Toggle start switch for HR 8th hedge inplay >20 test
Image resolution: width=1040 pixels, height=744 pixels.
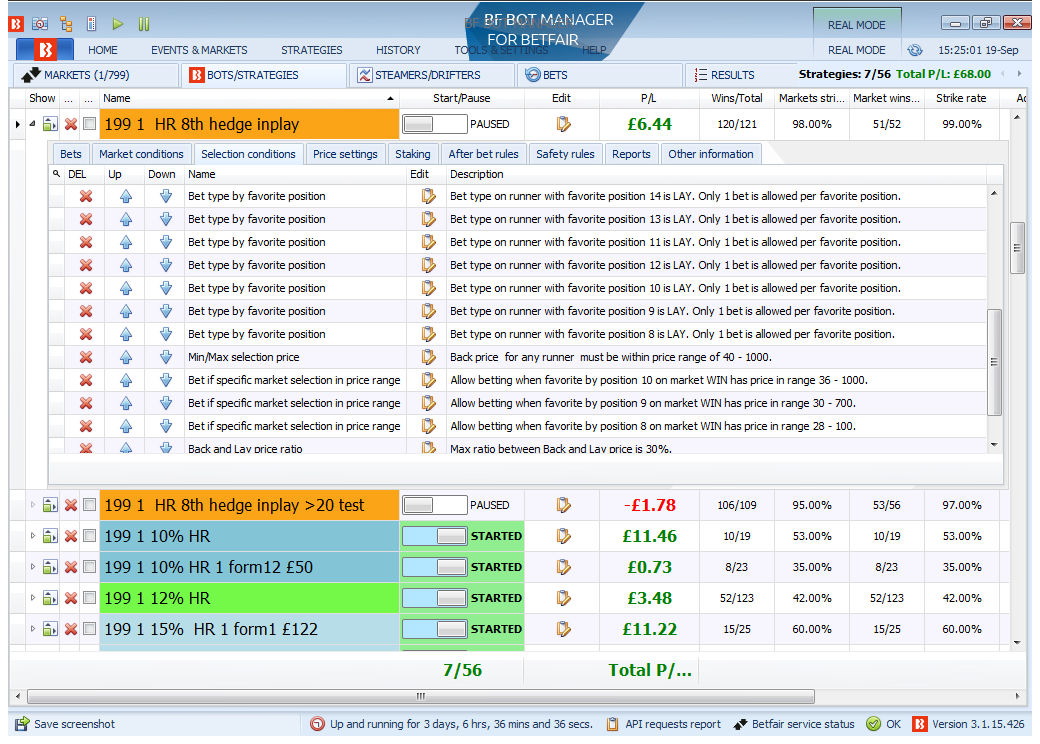pos(434,505)
